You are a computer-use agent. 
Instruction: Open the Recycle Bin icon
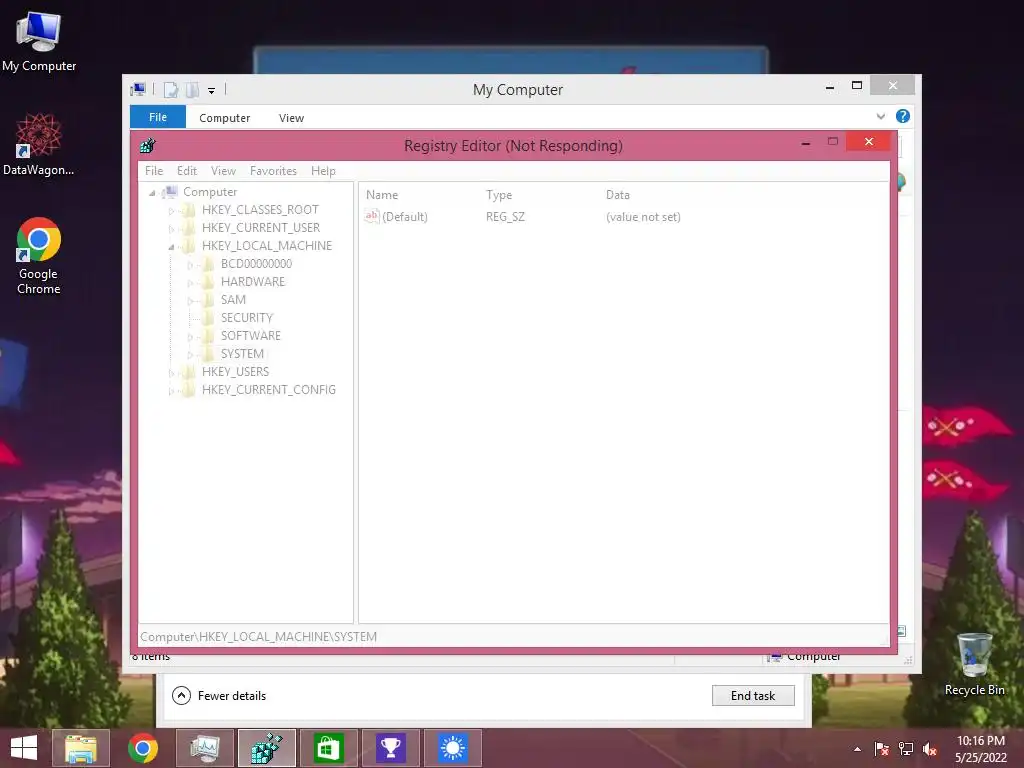(974, 664)
